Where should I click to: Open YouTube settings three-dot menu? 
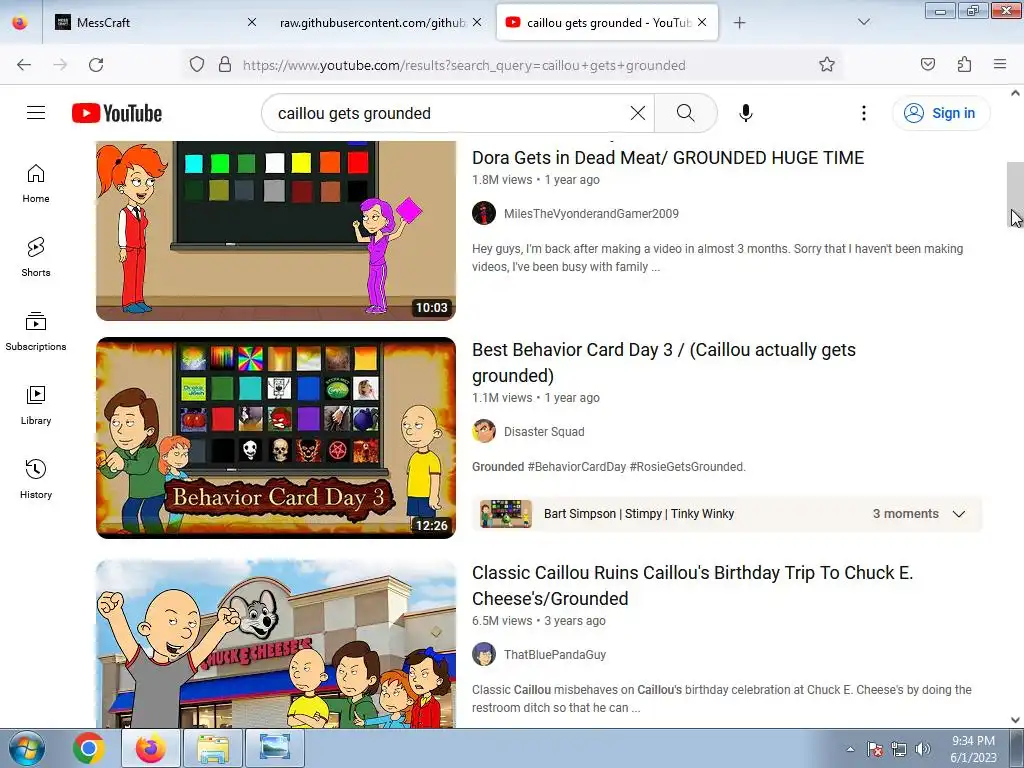863,113
